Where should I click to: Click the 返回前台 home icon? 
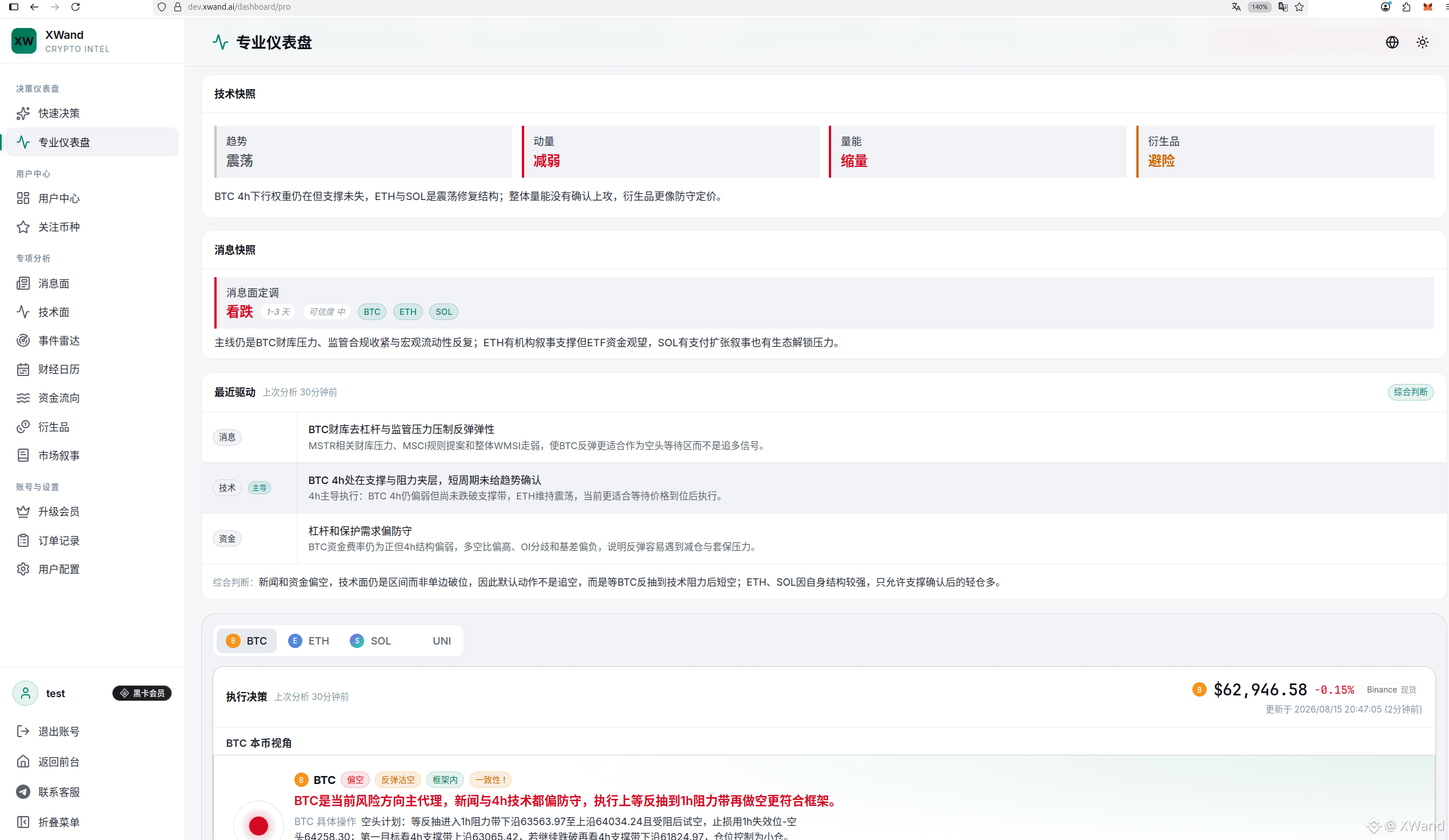23,762
